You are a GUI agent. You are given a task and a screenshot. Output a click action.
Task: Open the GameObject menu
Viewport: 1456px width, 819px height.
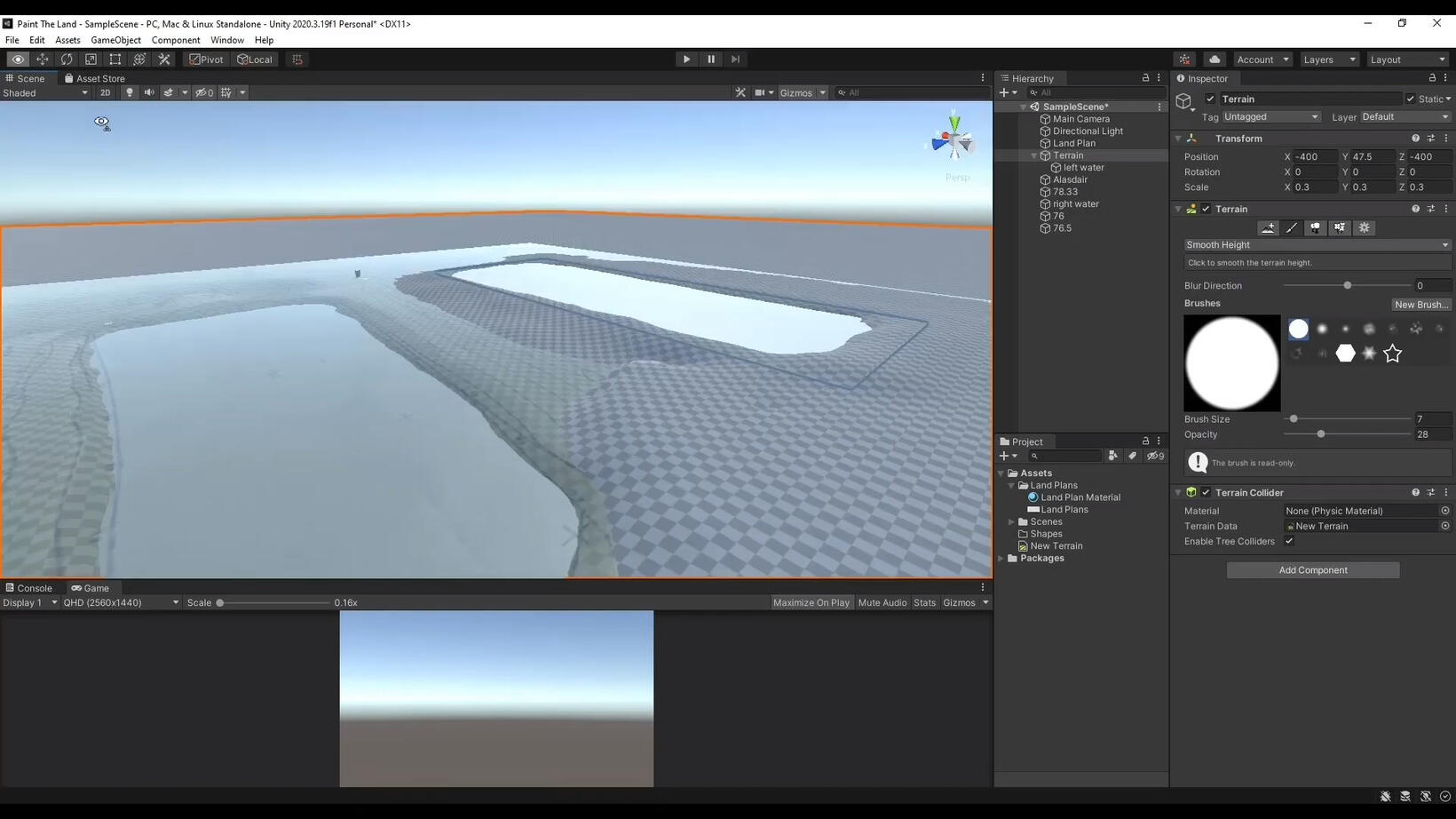click(115, 40)
